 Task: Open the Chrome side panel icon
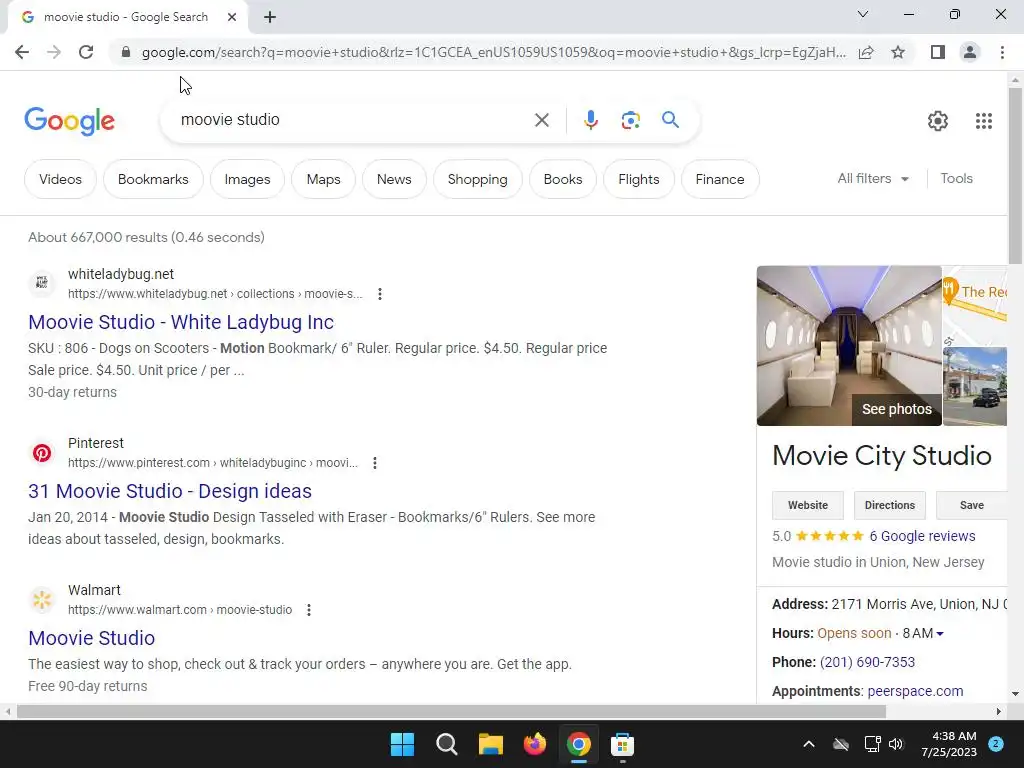[938, 52]
